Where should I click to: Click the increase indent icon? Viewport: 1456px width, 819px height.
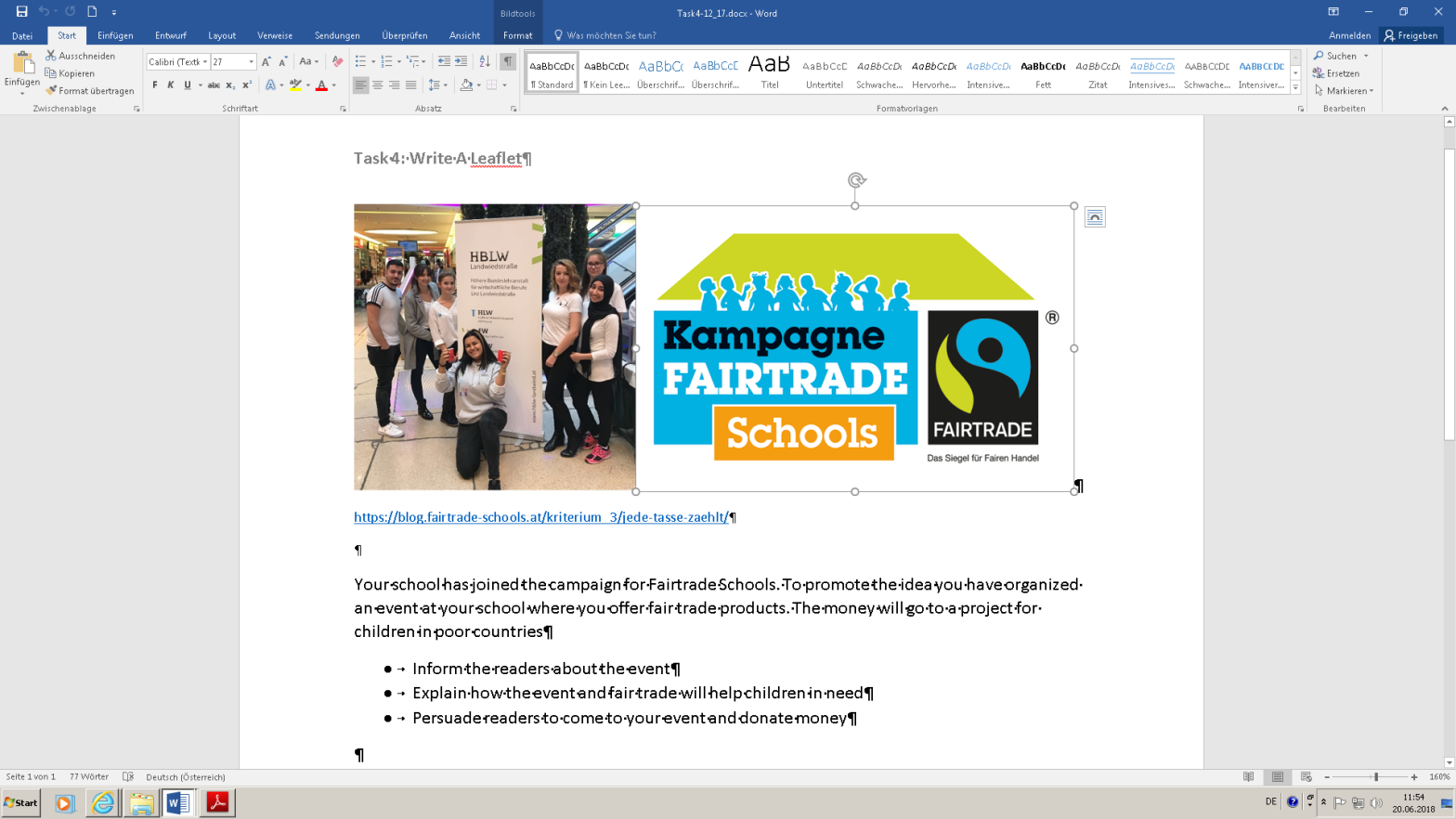(x=461, y=61)
